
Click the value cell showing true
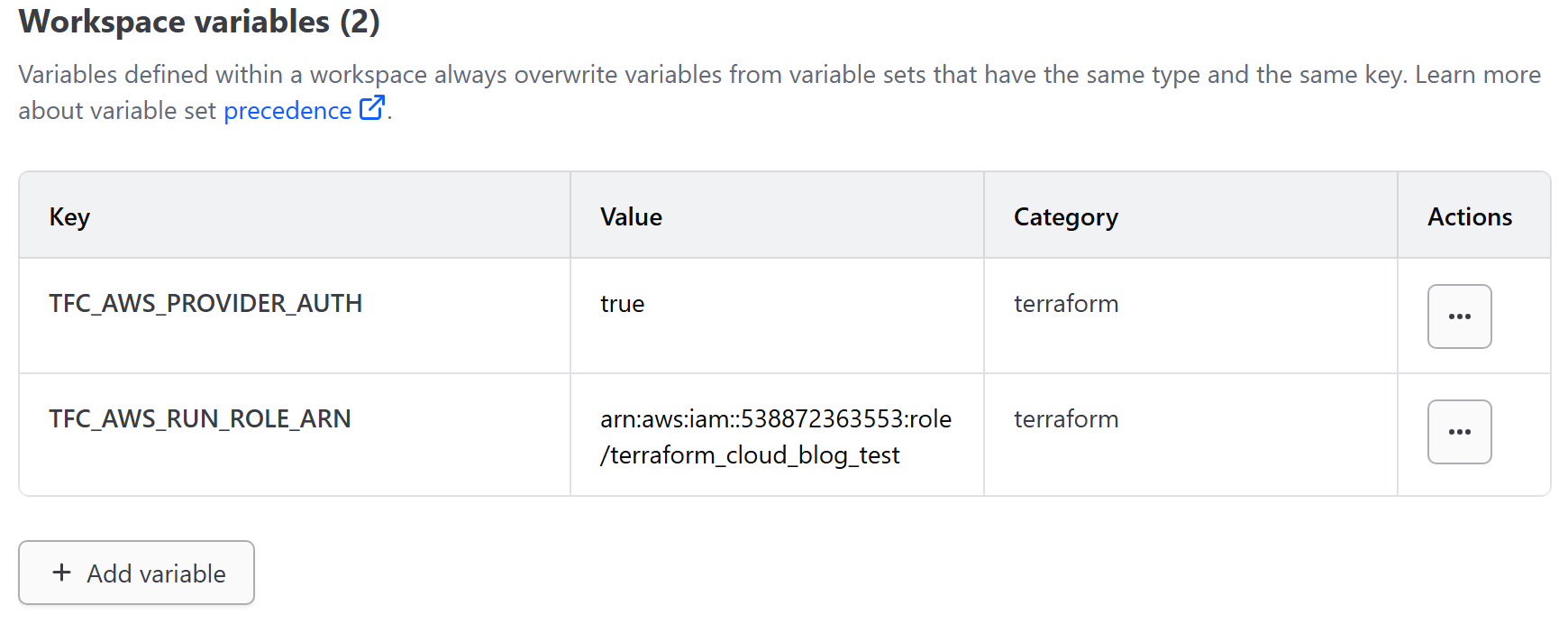(x=622, y=304)
